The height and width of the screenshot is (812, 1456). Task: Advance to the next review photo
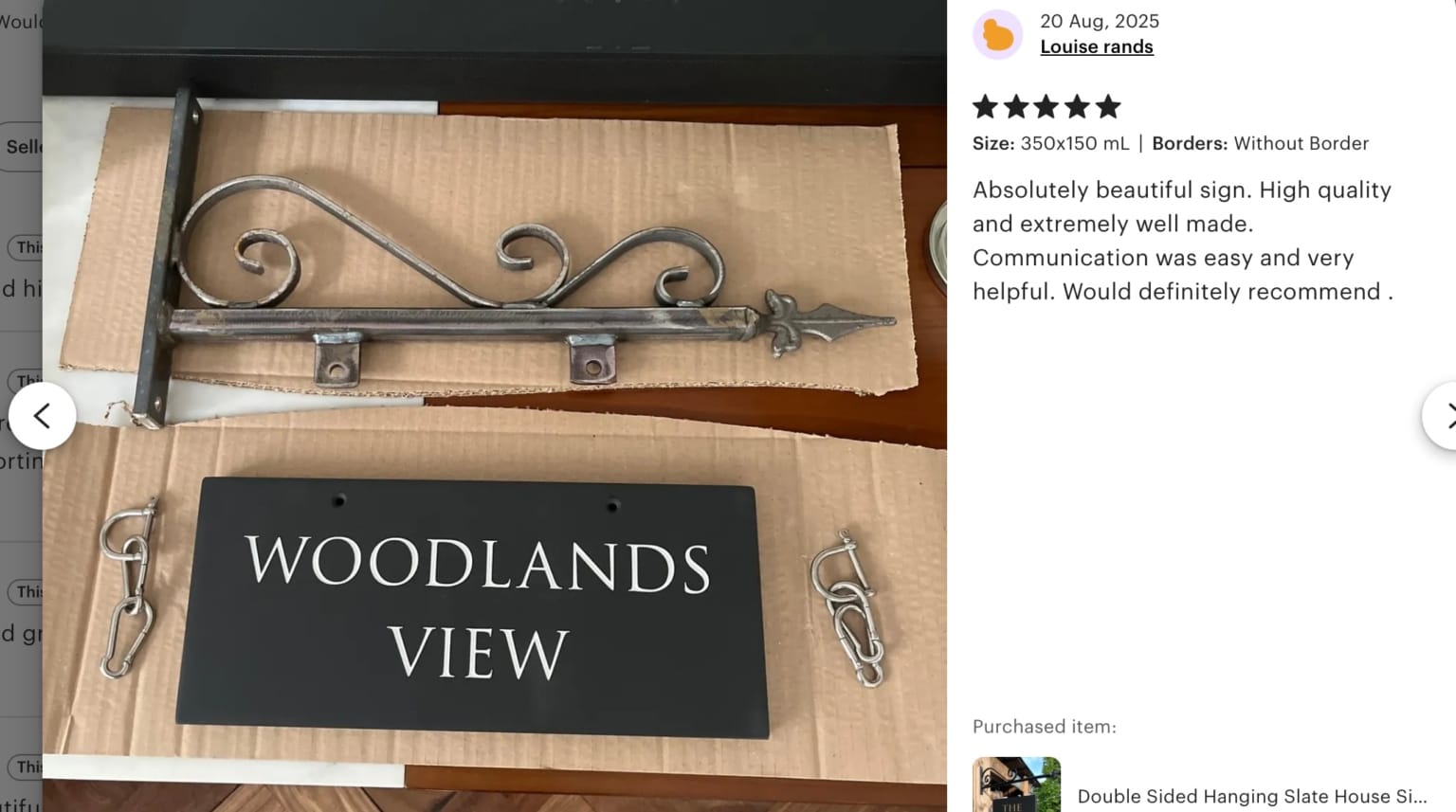1441,416
